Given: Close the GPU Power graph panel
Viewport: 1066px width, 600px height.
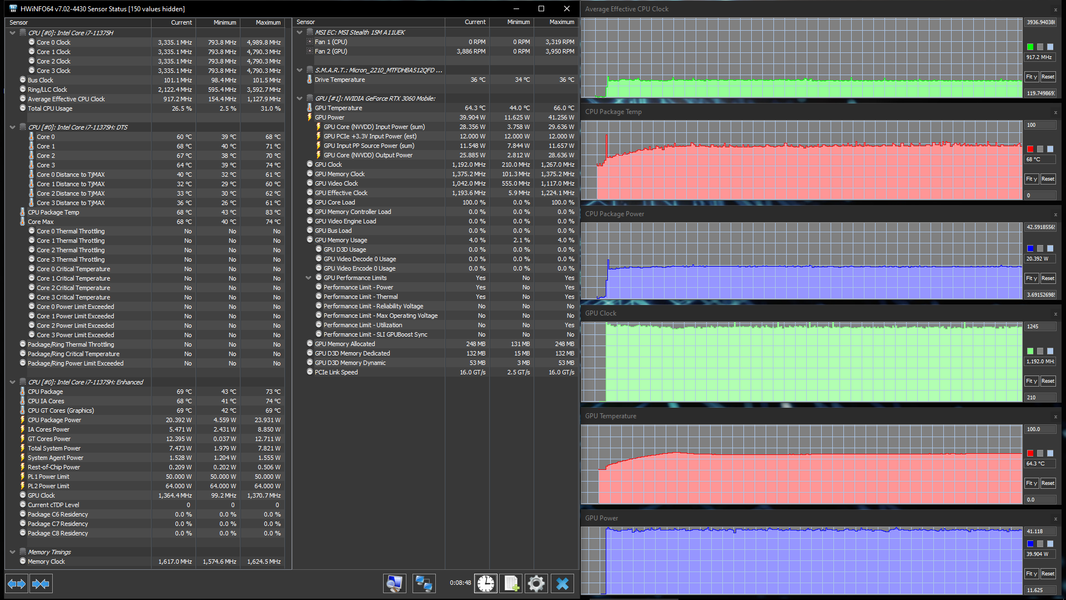Looking at the screenshot, I should click(1055, 518).
